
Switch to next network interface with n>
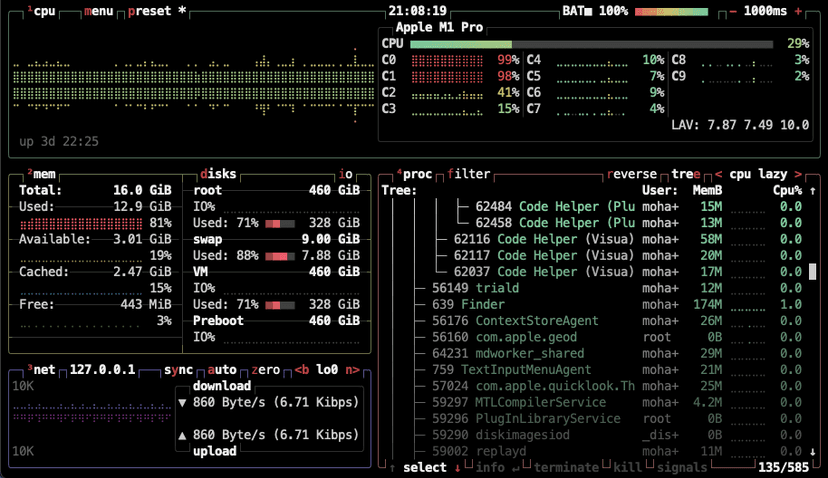pyautogui.click(x=351, y=369)
